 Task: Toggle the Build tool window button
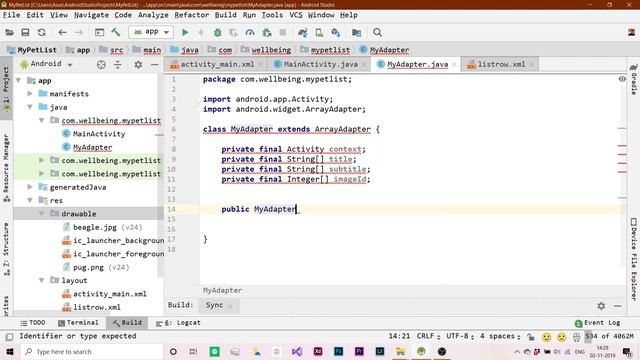click(127, 322)
